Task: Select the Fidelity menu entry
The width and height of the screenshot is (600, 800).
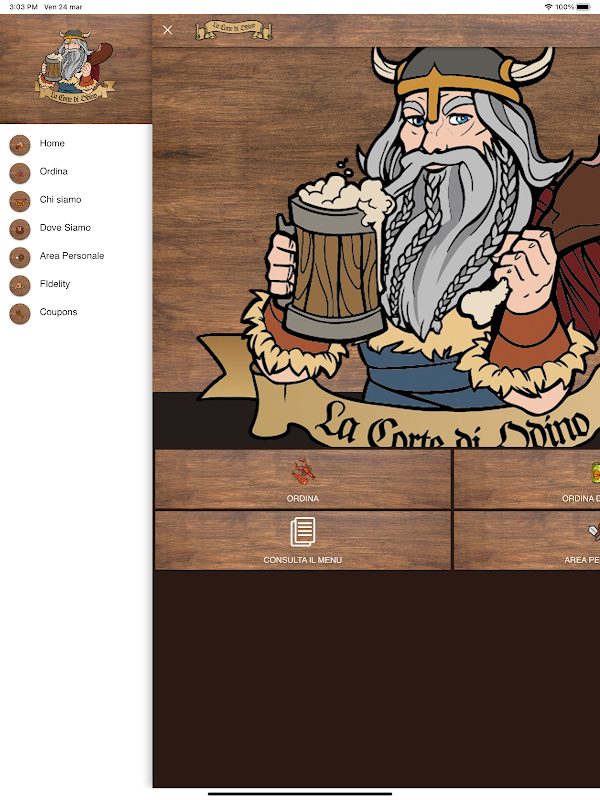Action: 55,284
